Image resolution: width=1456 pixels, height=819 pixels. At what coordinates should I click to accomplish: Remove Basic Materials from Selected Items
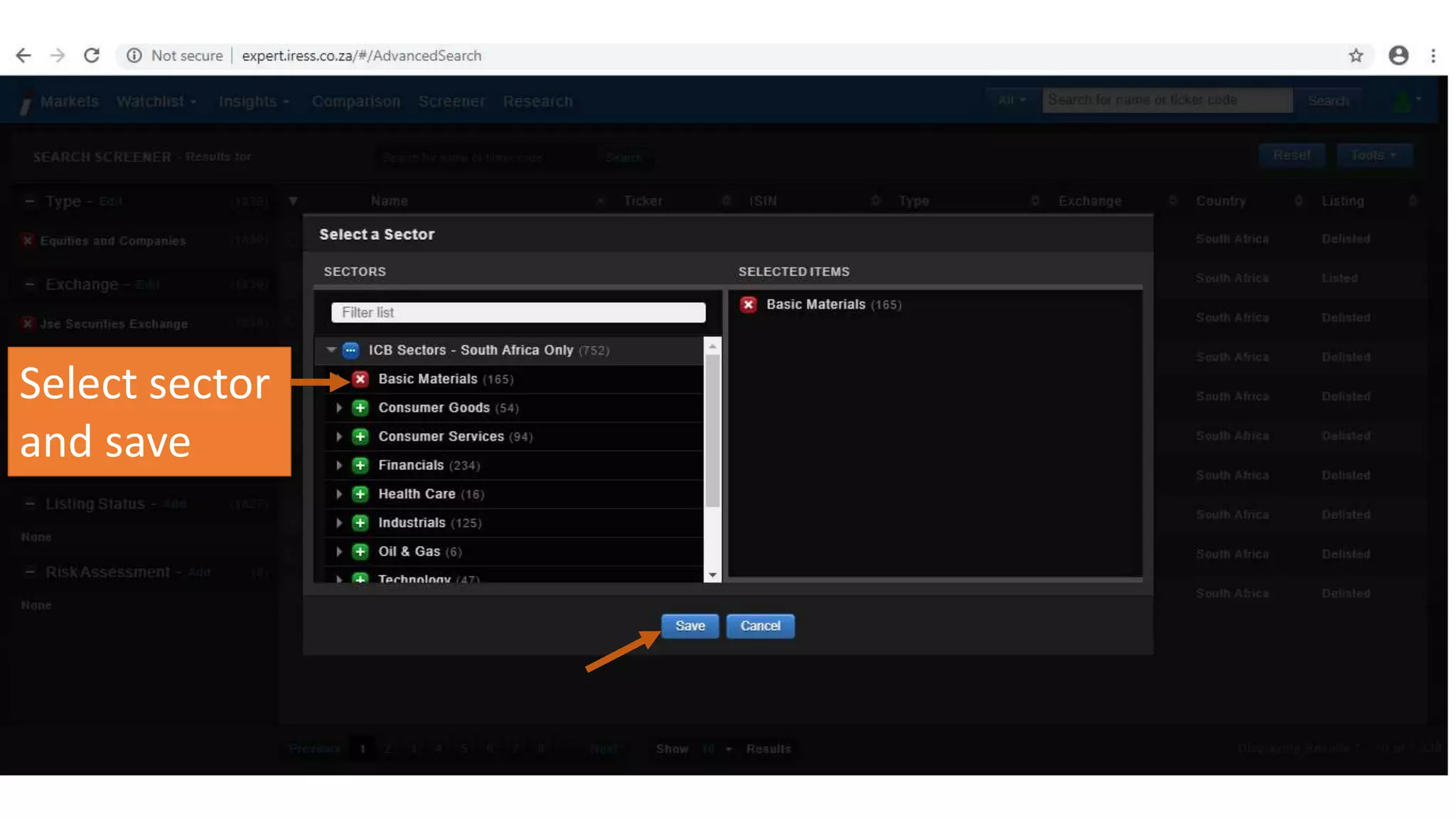(x=749, y=304)
